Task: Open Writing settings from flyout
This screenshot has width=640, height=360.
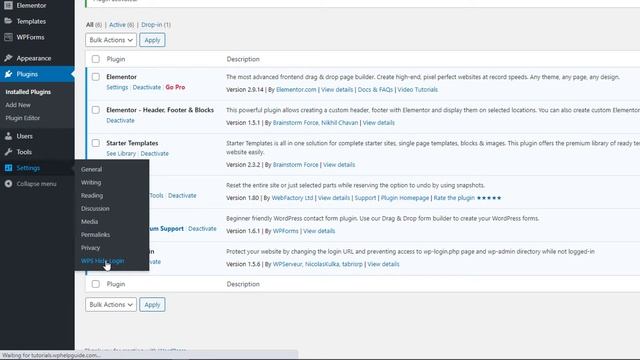Action: pyautogui.click(x=91, y=182)
